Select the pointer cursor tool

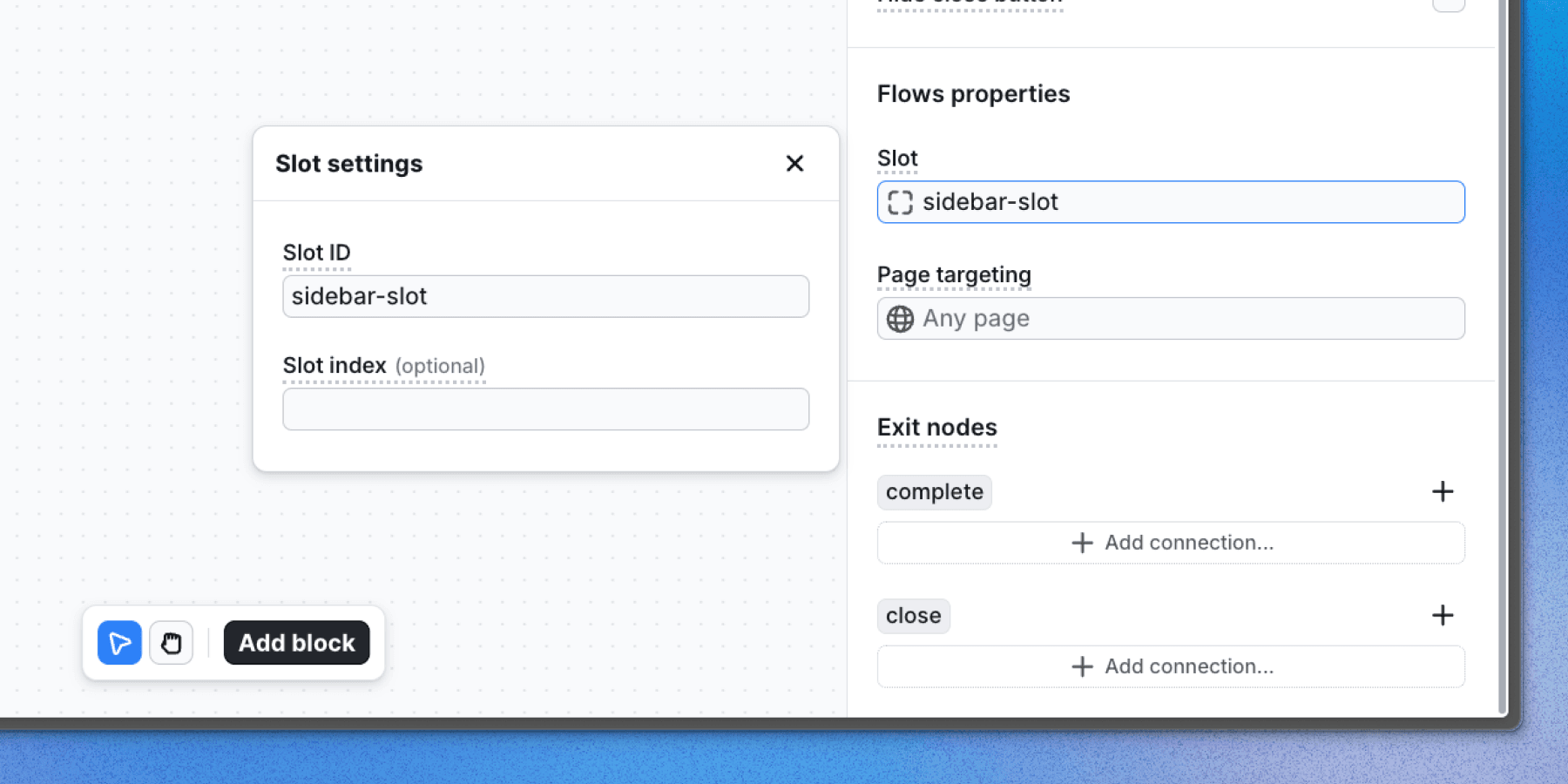pos(119,643)
